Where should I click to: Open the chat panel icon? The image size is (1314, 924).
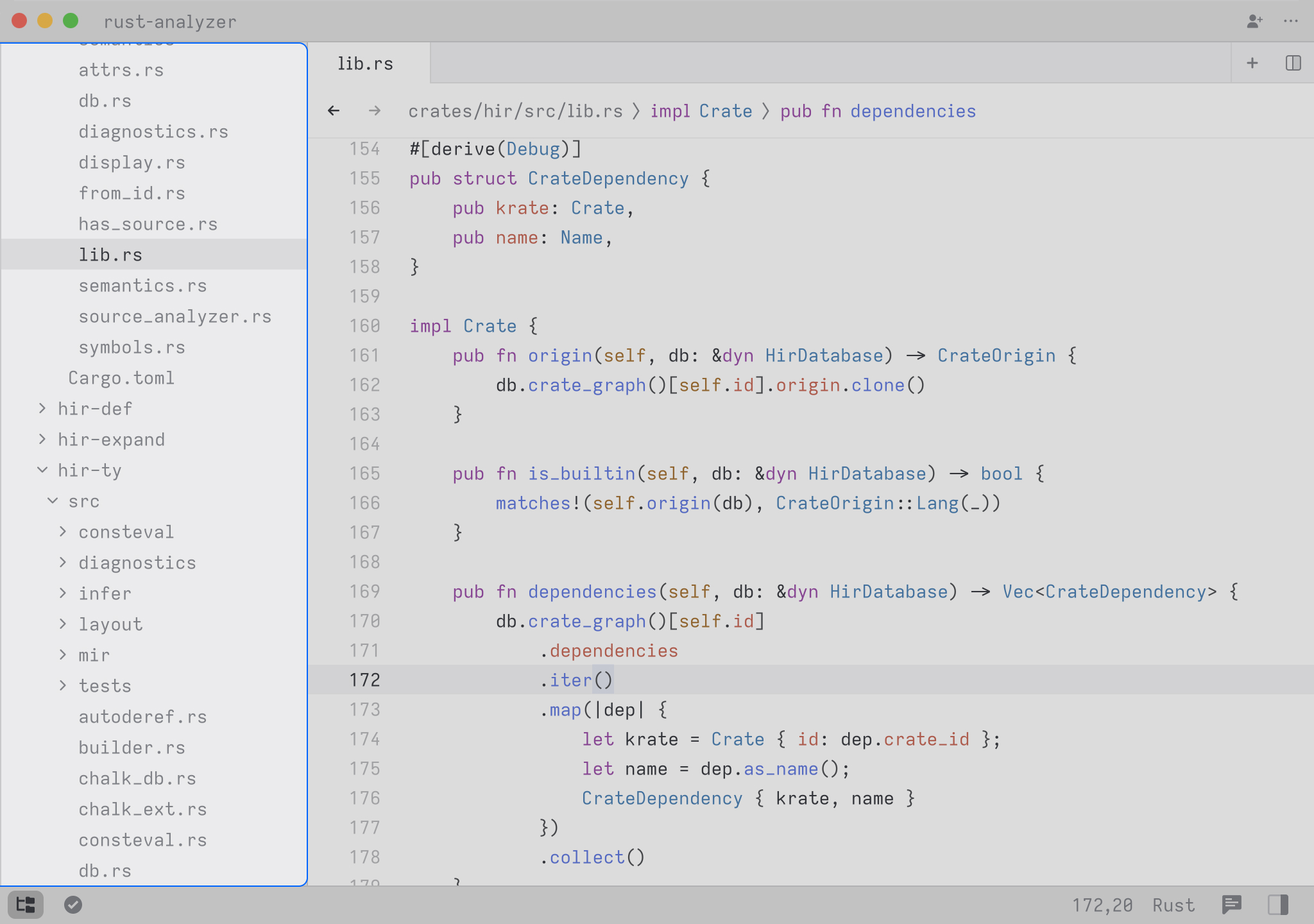(x=1231, y=905)
